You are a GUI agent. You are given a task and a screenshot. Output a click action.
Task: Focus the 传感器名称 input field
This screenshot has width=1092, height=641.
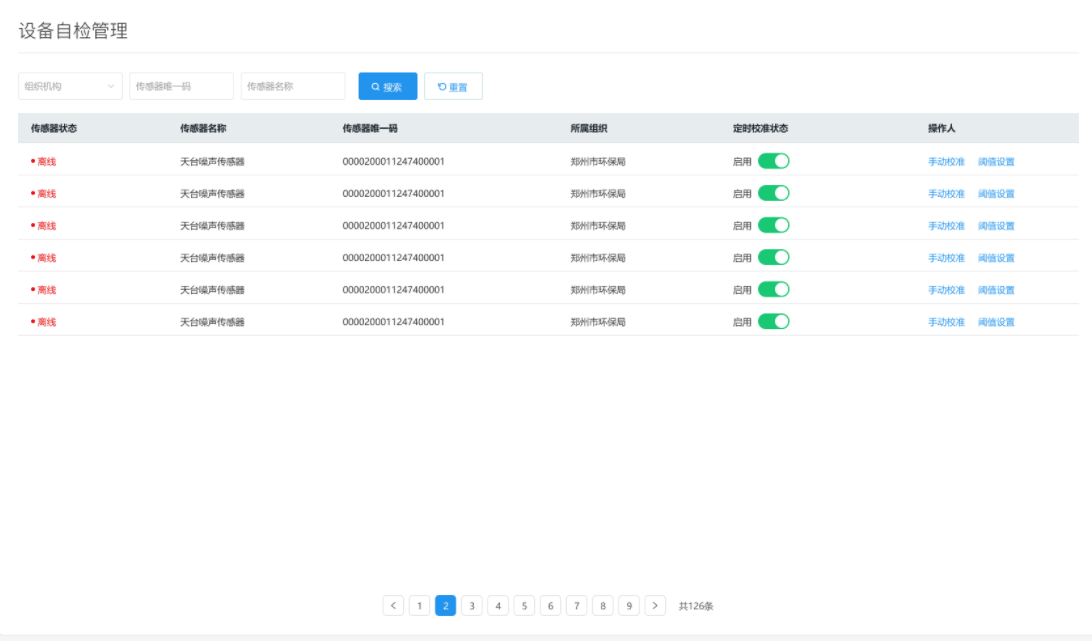tap(292, 87)
